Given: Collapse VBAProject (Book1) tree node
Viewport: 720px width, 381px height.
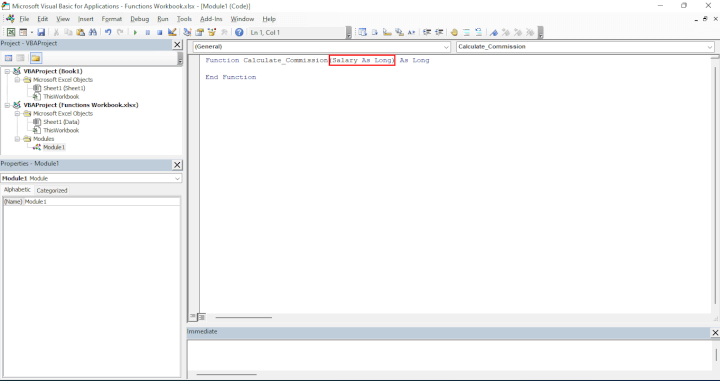Looking at the screenshot, I should click(8, 71).
